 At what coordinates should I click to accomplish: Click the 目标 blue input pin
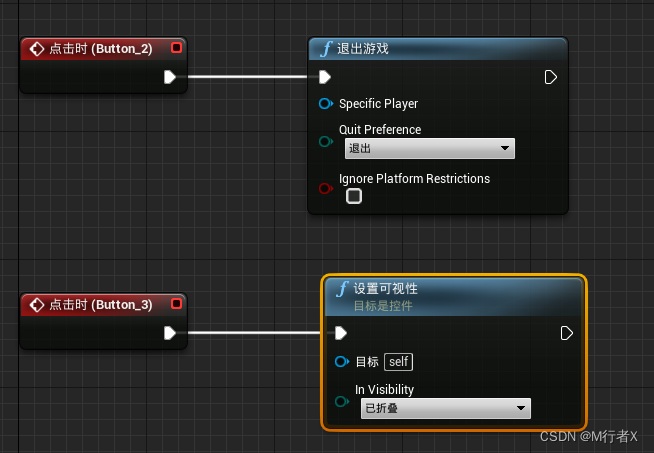(x=342, y=362)
